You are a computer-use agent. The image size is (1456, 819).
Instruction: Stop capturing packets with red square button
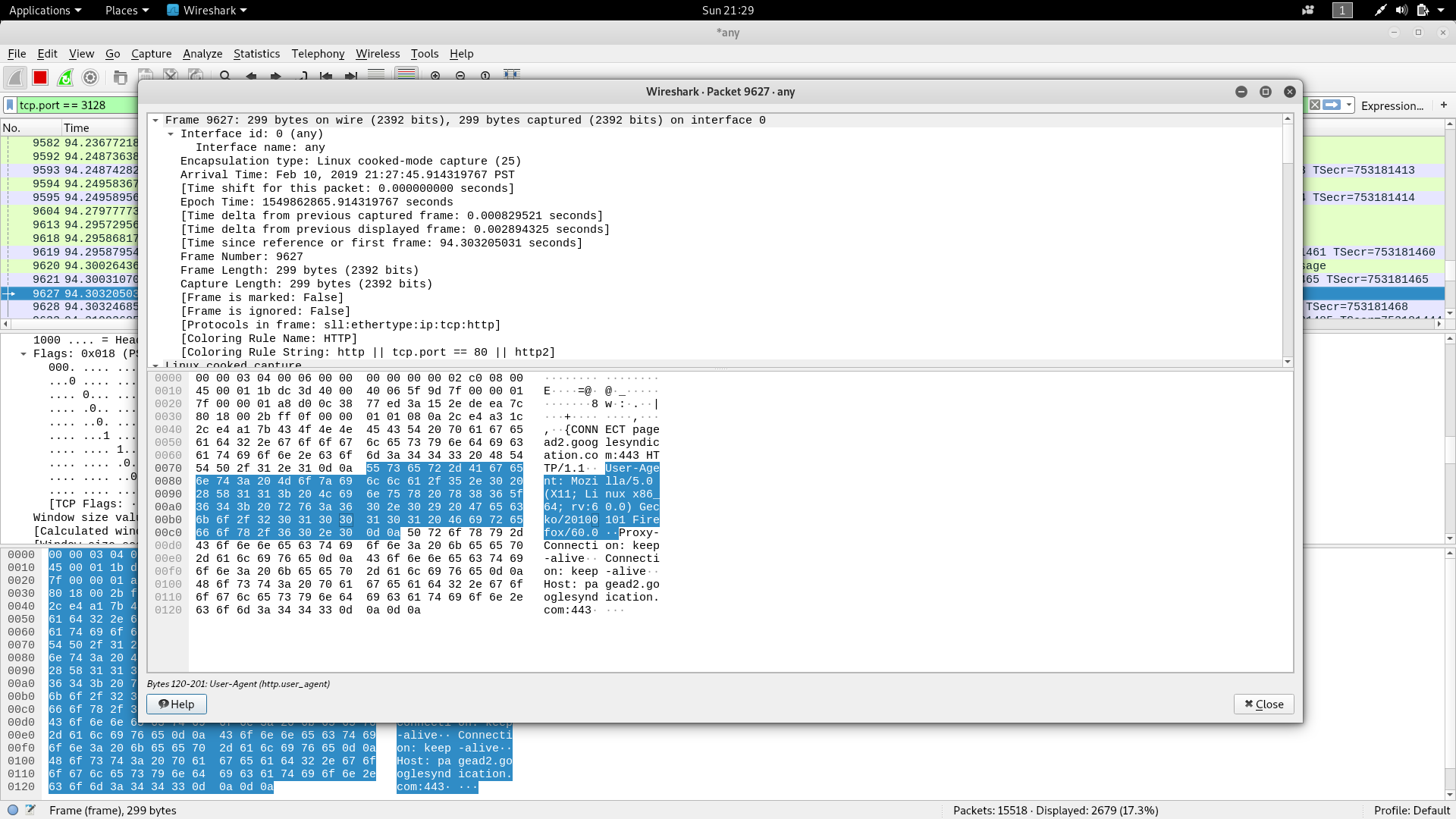[x=40, y=77]
